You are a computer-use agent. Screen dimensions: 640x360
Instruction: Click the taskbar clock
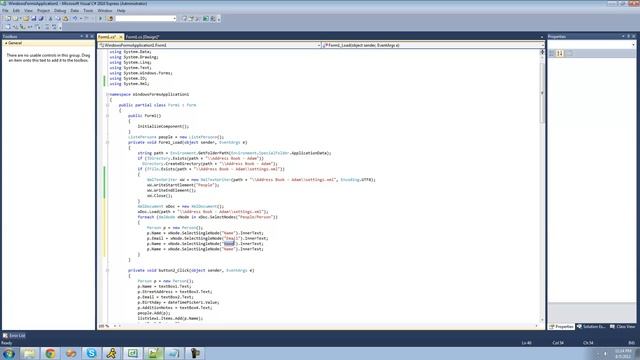click(623, 353)
